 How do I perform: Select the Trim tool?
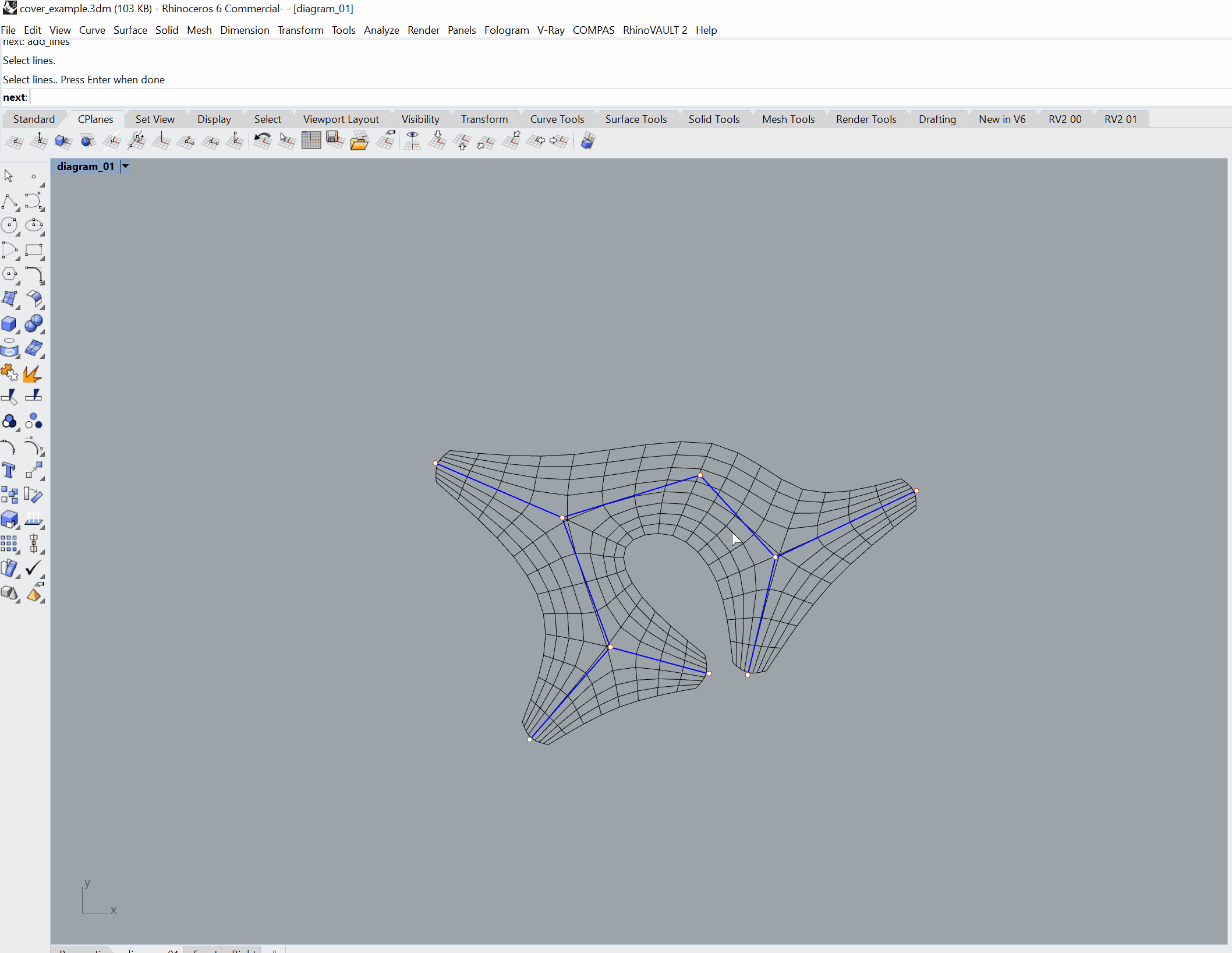[x=9, y=397]
